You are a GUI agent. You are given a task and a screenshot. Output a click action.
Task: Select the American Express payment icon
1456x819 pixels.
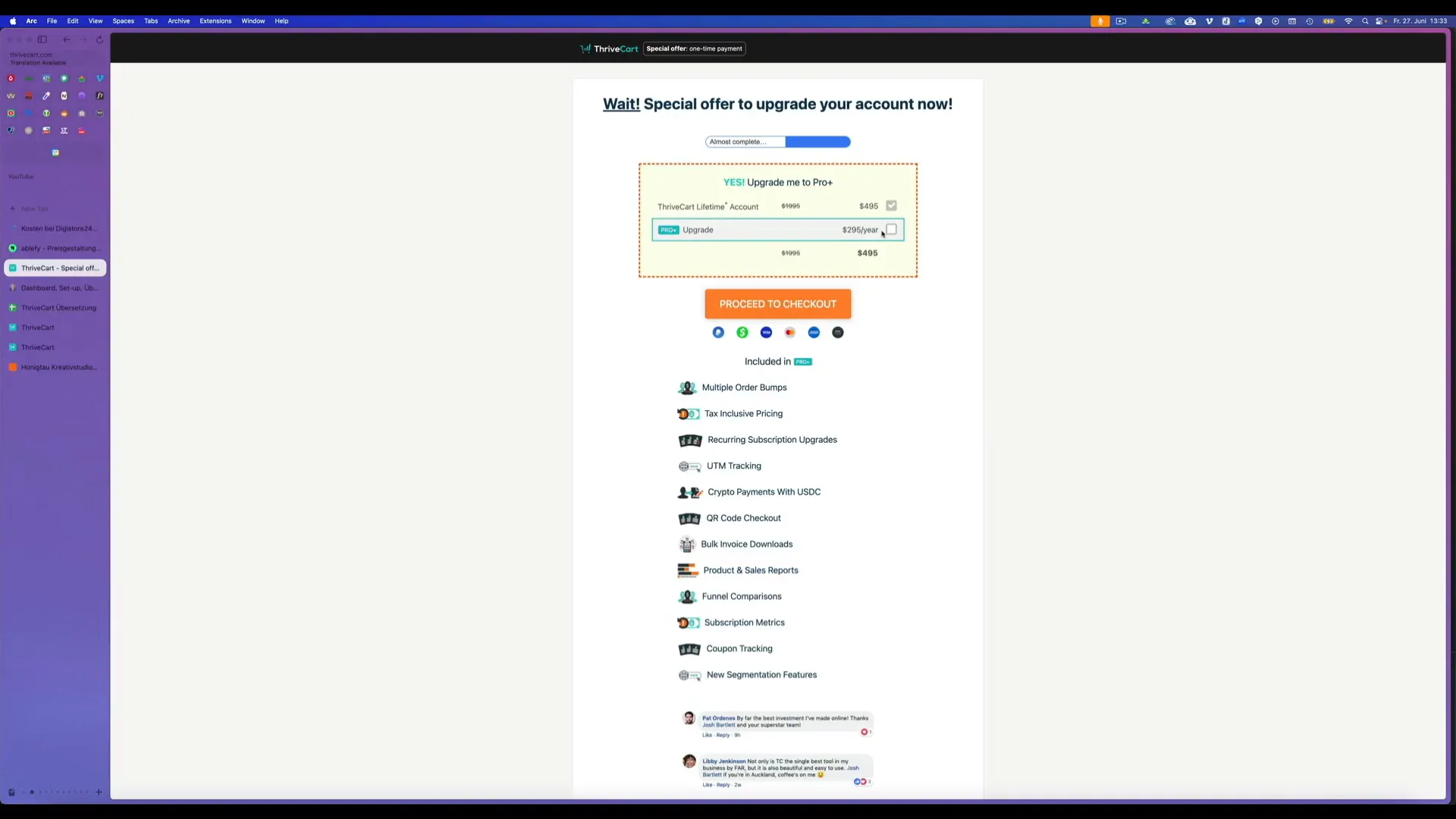pos(814,332)
